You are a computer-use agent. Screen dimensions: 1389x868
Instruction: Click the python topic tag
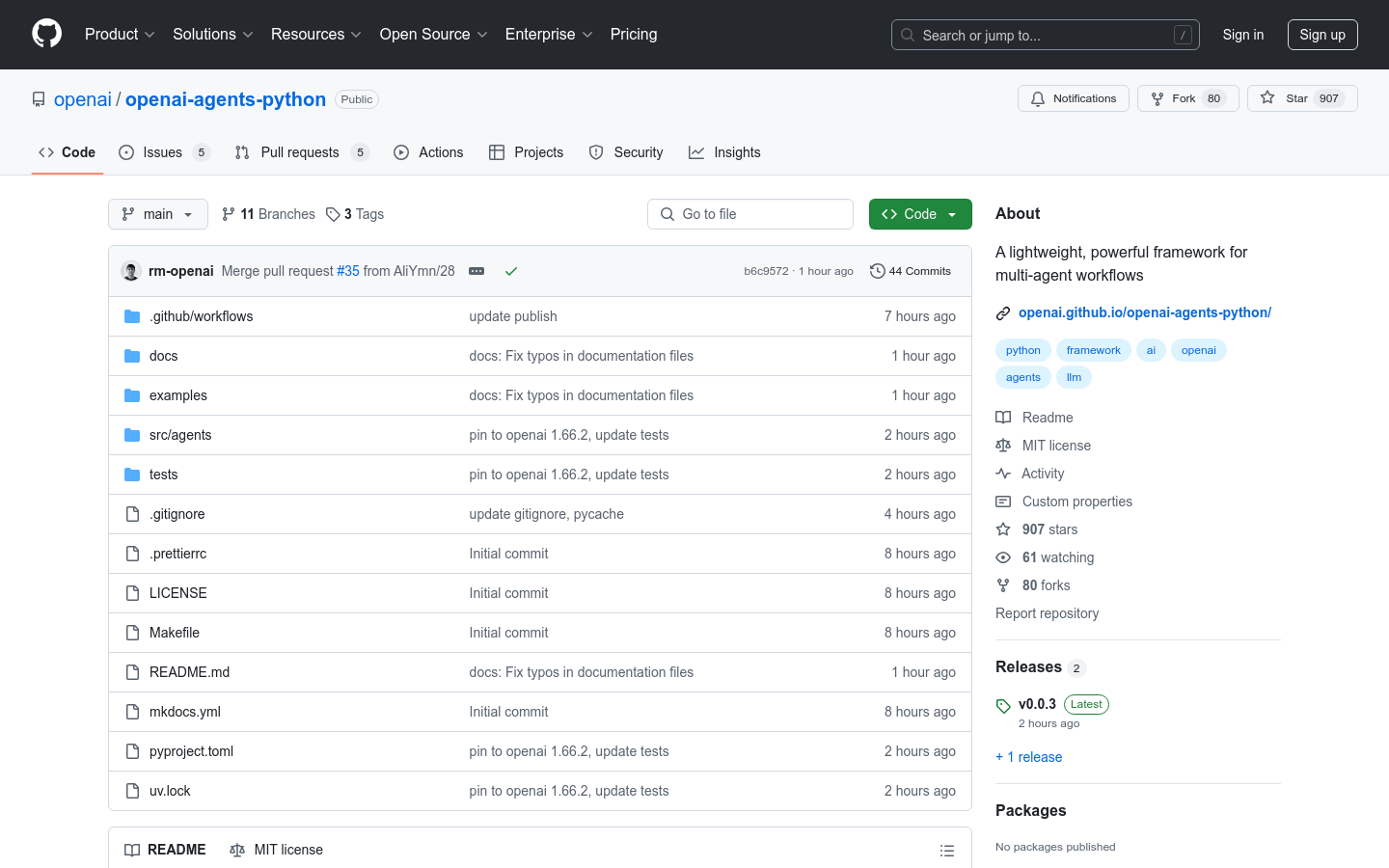pos(1022,349)
